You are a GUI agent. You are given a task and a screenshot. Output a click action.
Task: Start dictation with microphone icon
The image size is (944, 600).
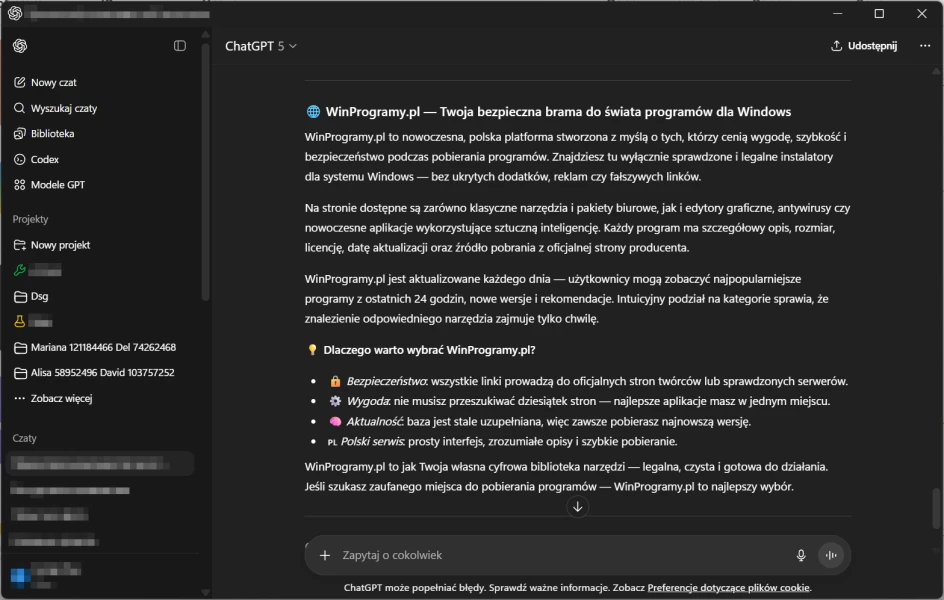801,555
